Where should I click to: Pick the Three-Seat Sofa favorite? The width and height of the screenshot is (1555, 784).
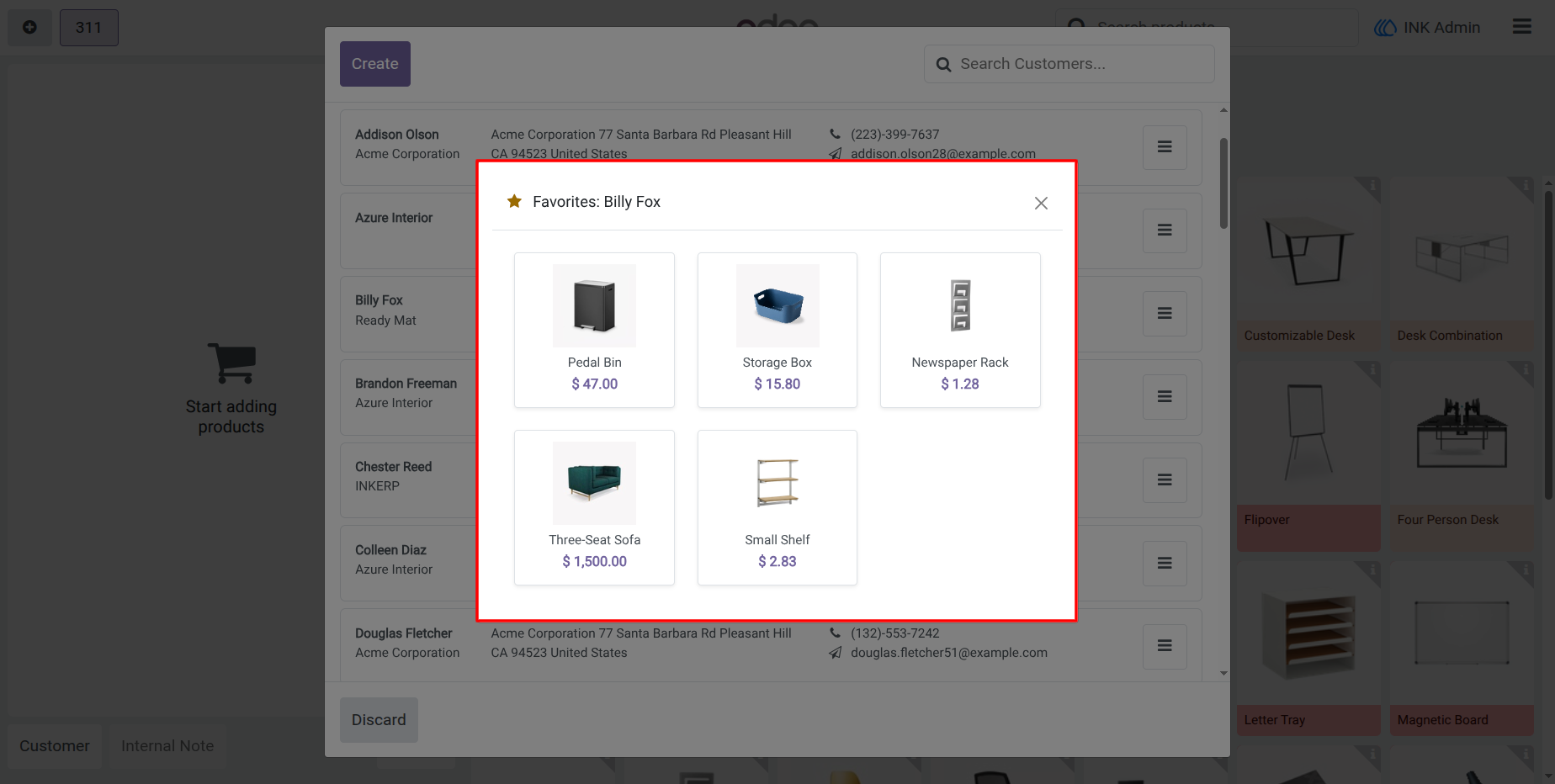tap(594, 507)
